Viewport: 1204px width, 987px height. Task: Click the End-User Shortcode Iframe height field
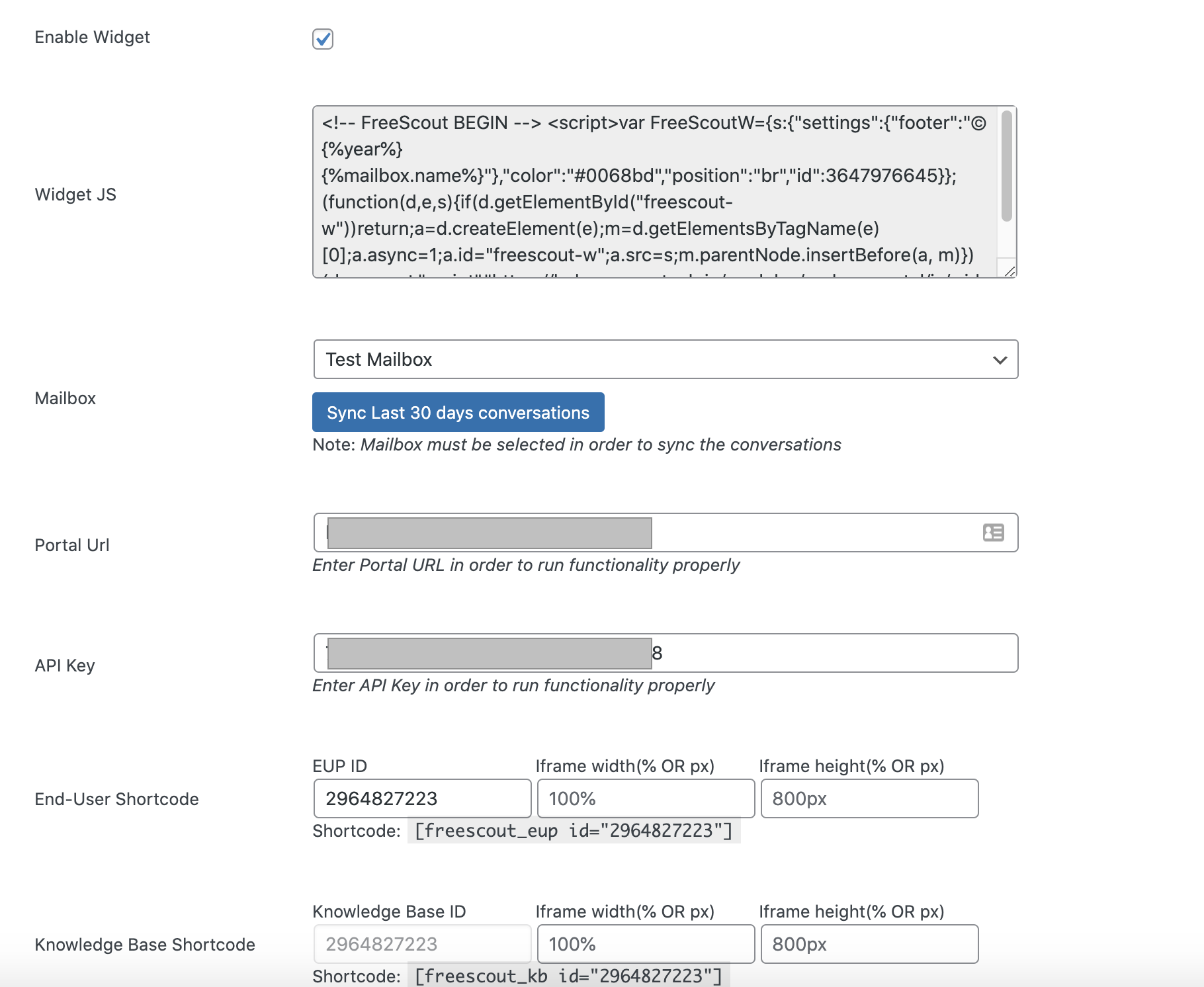869,798
